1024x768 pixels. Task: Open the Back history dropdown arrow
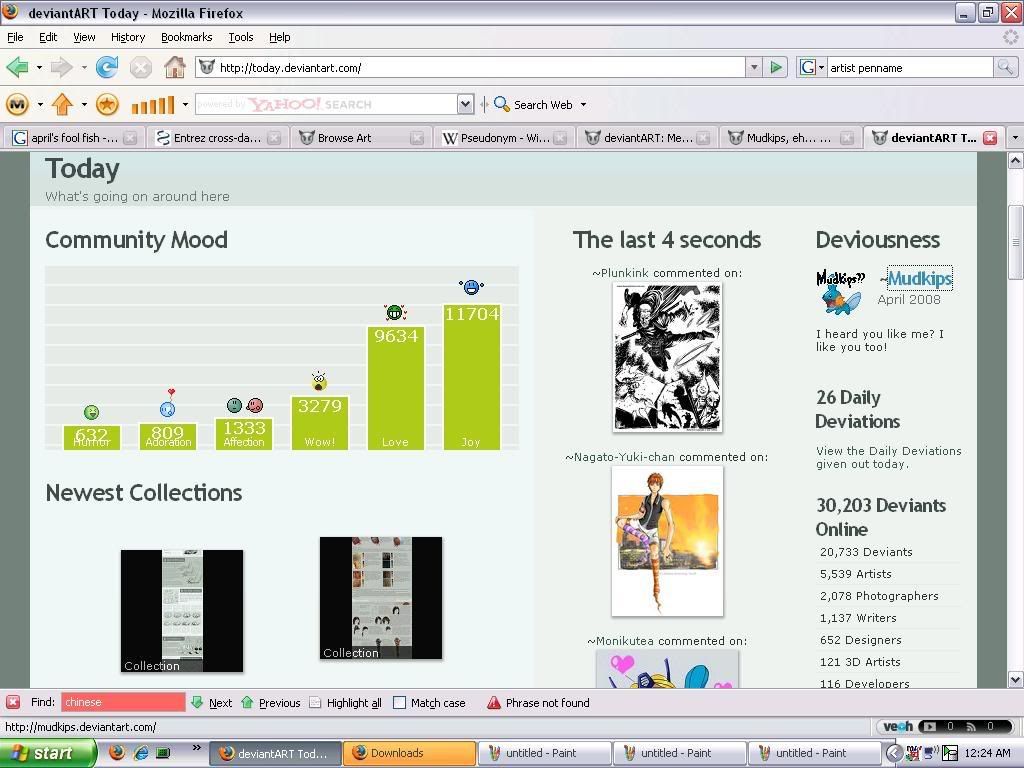(x=39, y=67)
